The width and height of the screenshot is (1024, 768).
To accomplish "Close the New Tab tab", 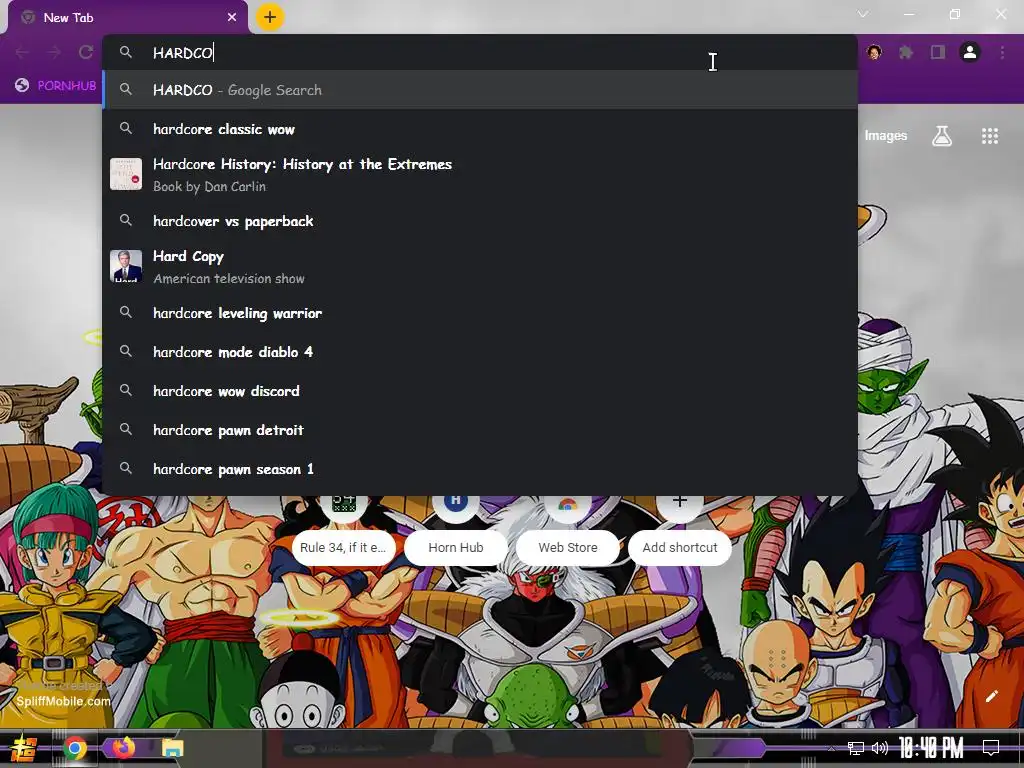I will click(232, 18).
